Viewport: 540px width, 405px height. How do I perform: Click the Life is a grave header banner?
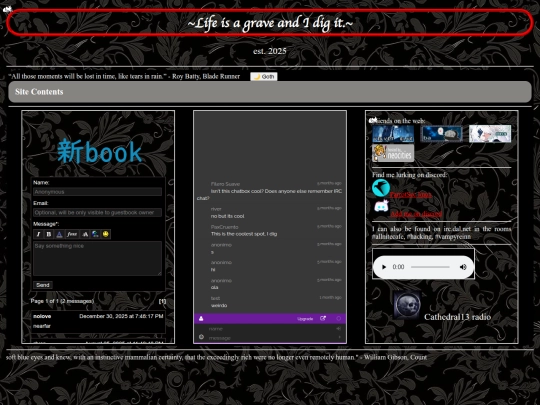pyautogui.click(x=270, y=23)
